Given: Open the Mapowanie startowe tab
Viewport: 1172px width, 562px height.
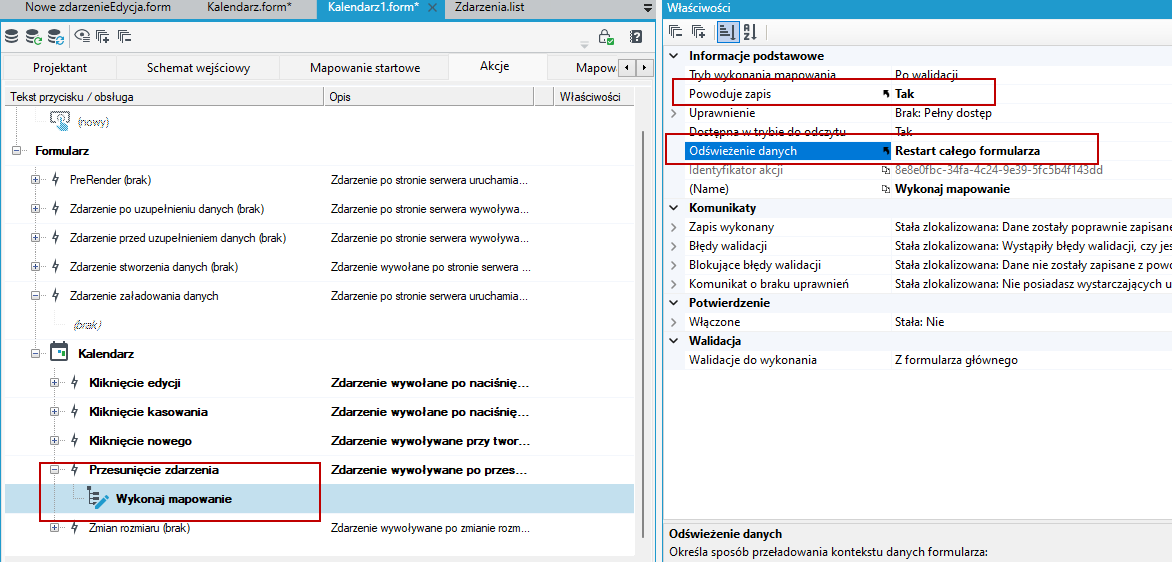Looking at the screenshot, I should click(365, 68).
